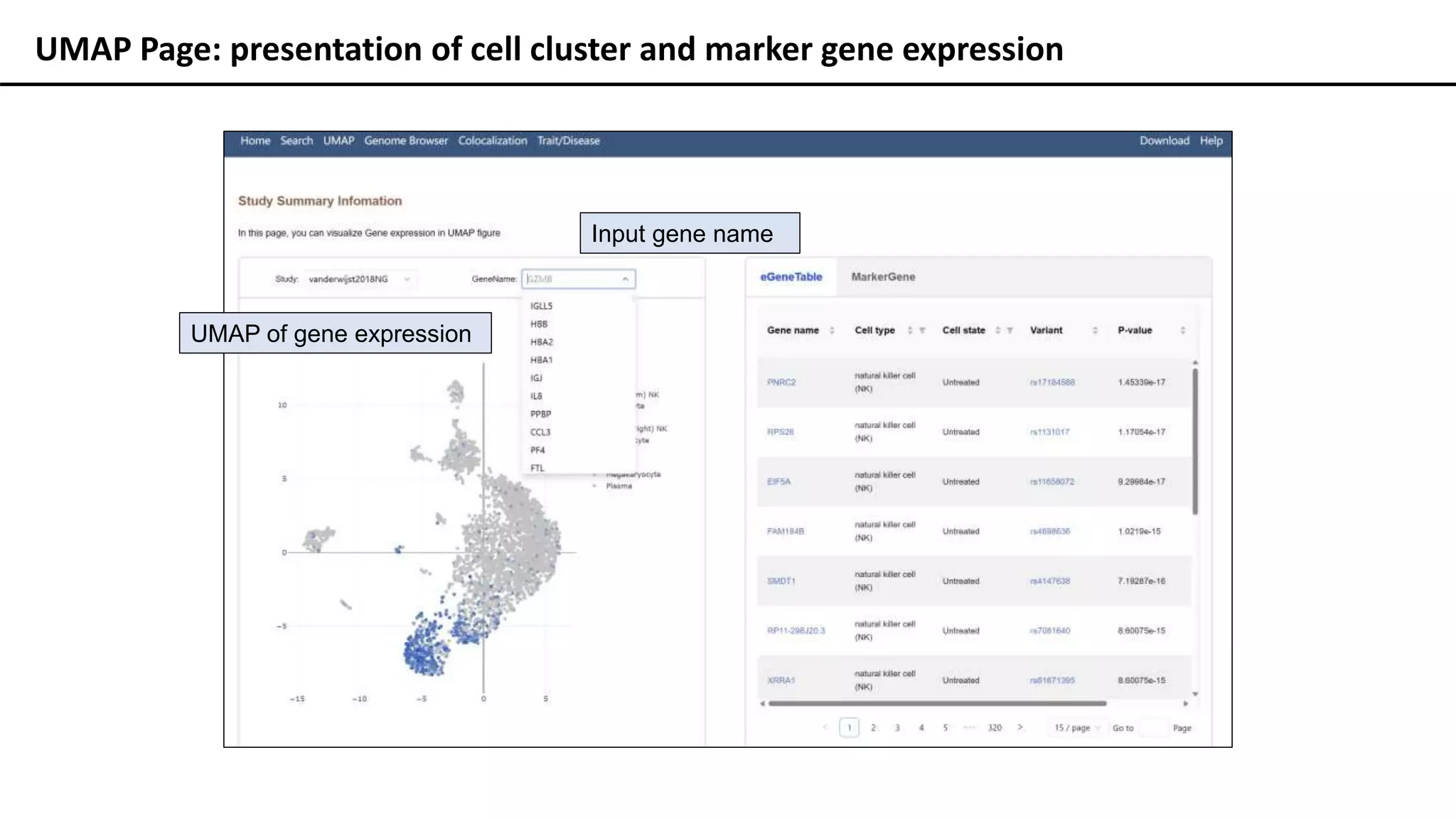Open Genome Browser in navigation bar
1456x819 pixels.
pyautogui.click(x=406, y=141)
